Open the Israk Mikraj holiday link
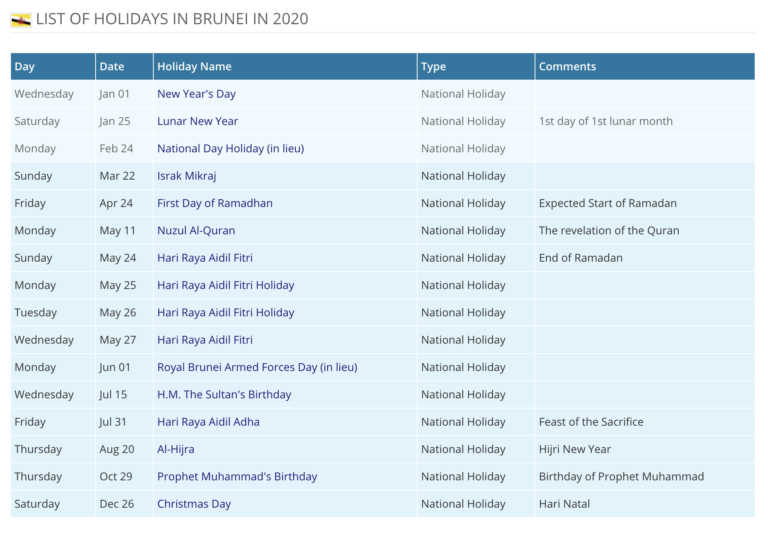The image size is (768, 535). (187, 176)
